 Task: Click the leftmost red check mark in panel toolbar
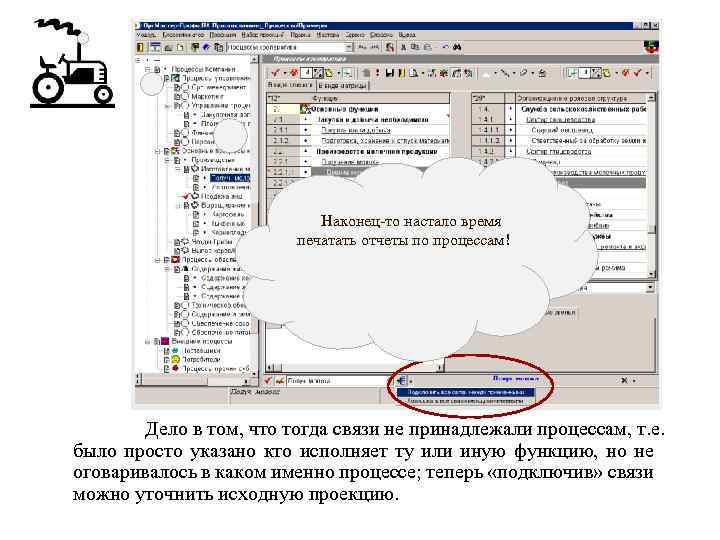click(x=276, y=73)
